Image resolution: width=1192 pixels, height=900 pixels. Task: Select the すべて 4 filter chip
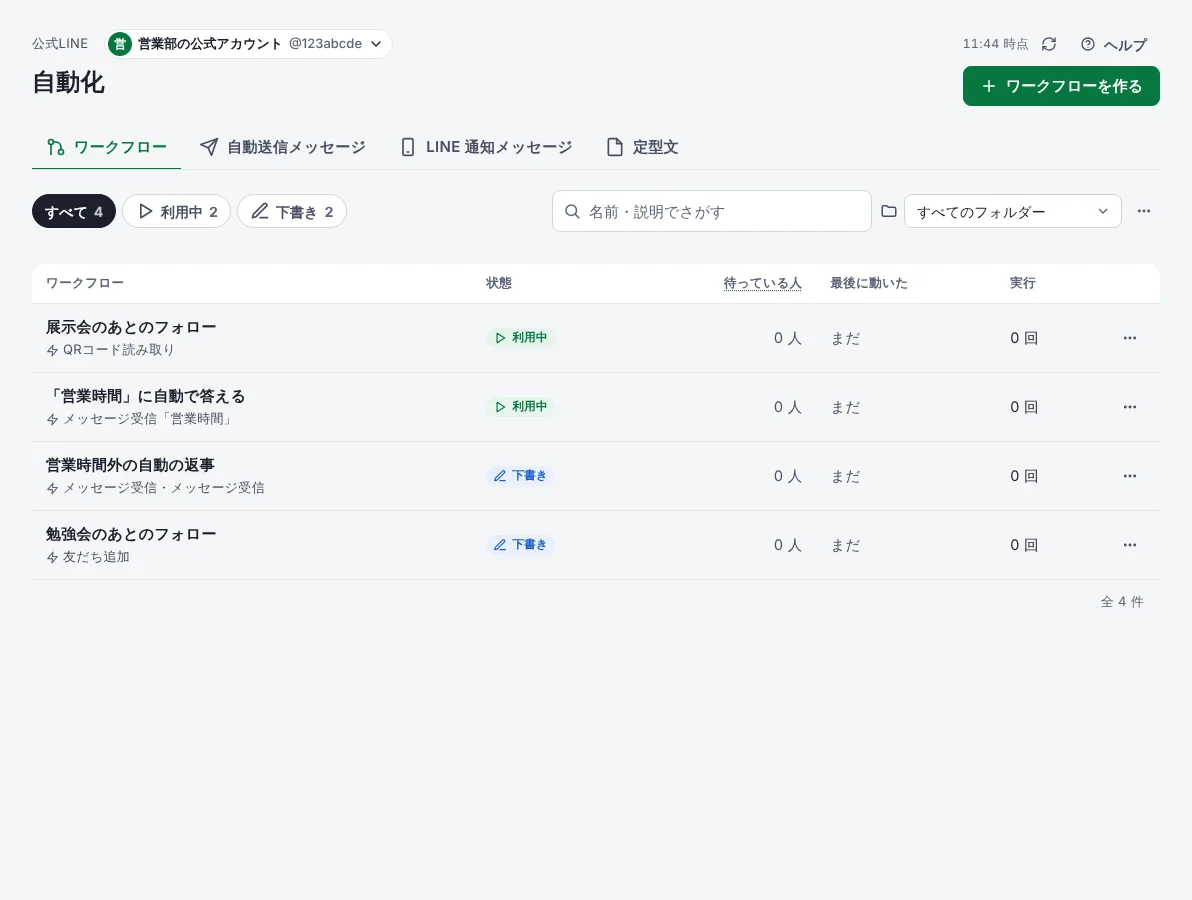coord(74,211)
